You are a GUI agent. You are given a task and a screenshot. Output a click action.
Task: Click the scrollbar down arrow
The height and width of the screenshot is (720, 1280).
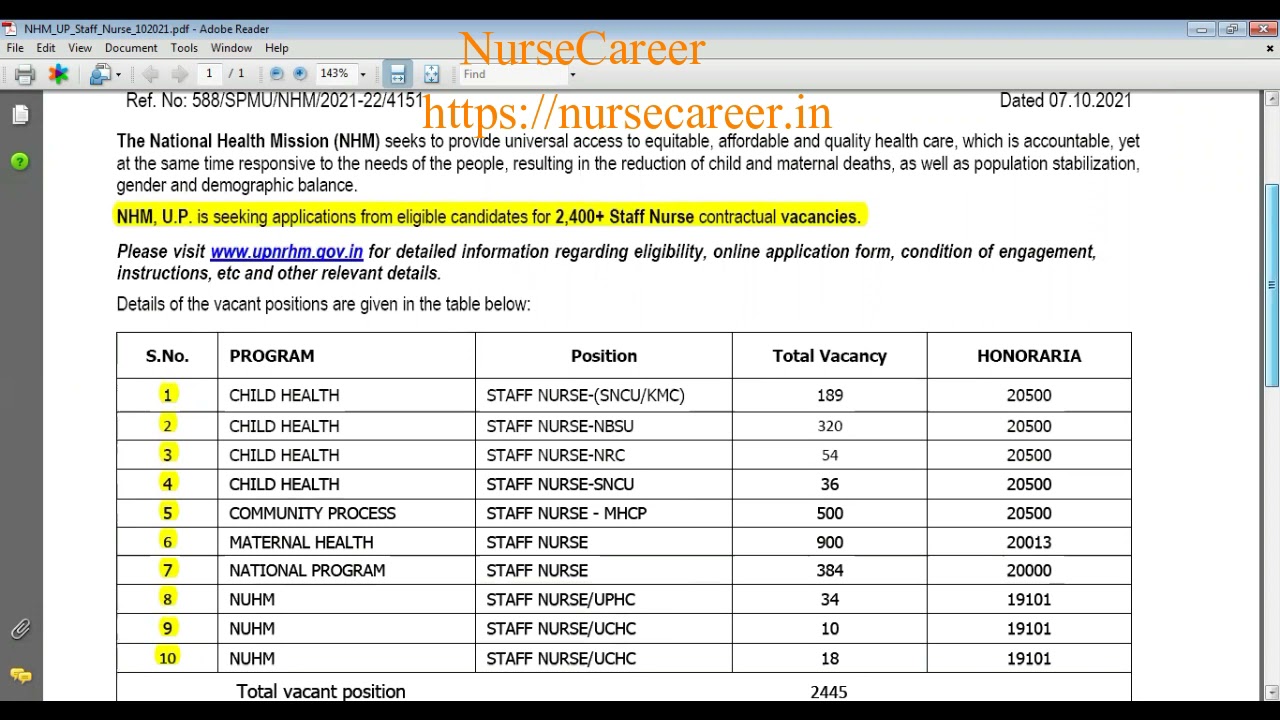(x=1271, y=692)
